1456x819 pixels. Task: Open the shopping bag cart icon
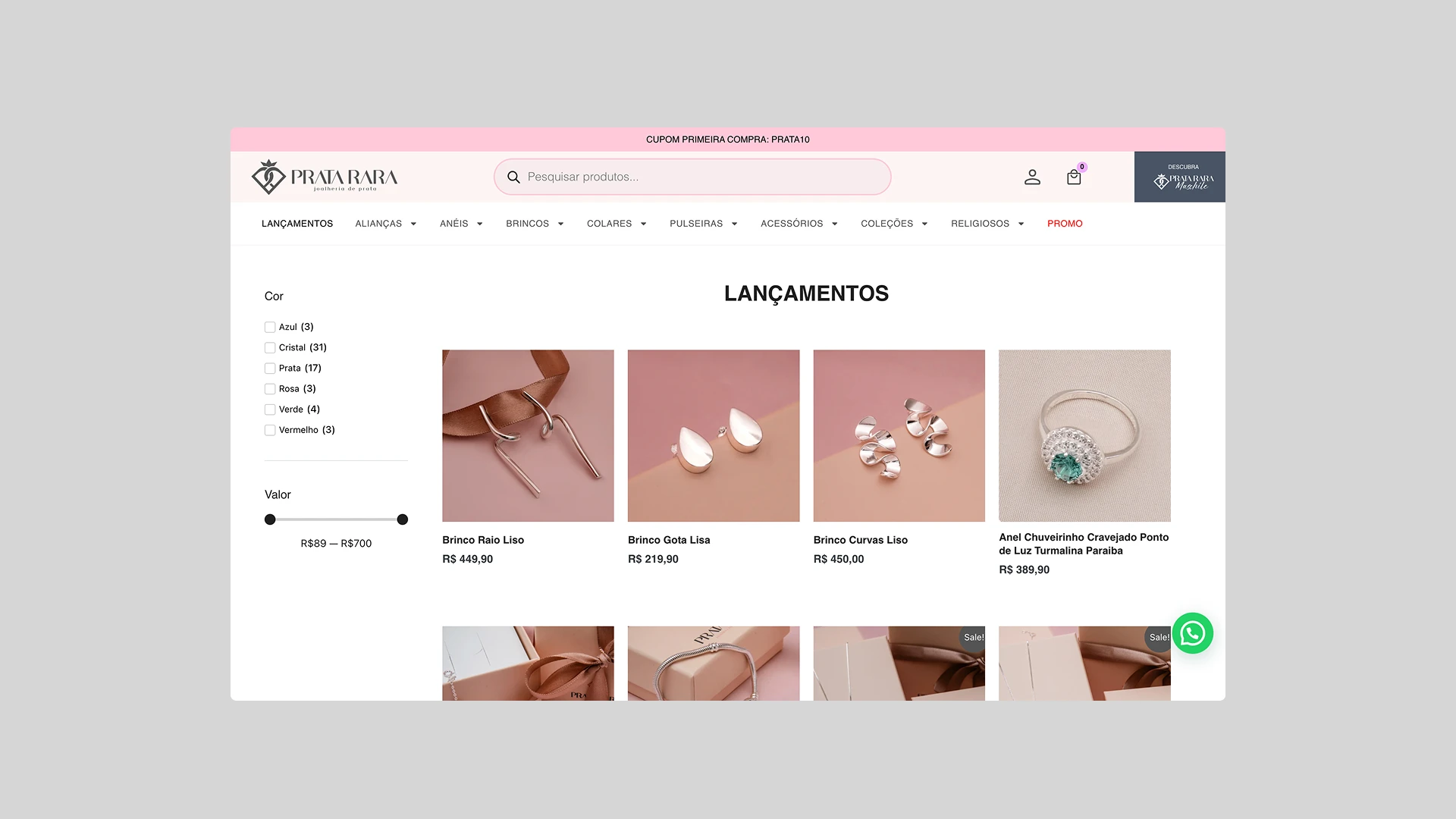[1073, 177]
